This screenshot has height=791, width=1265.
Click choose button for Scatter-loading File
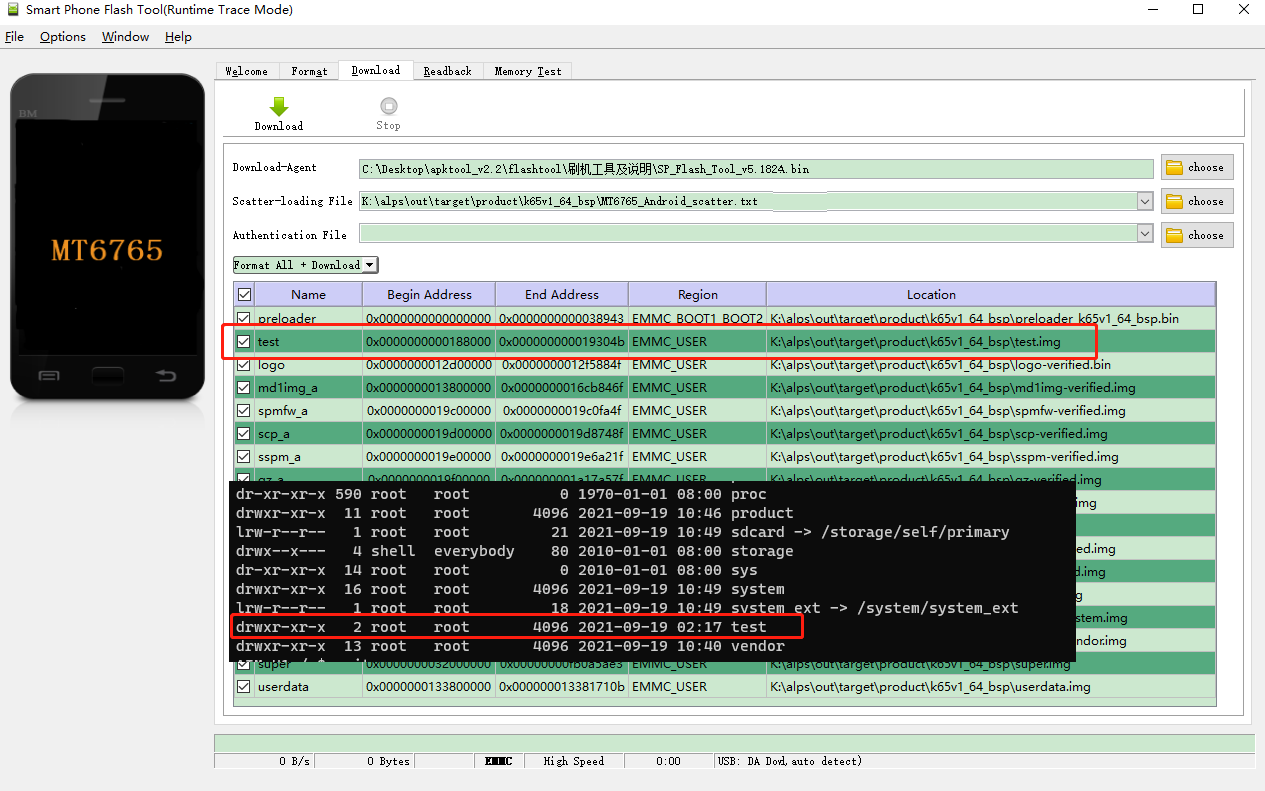click(x=1196, y=200)
